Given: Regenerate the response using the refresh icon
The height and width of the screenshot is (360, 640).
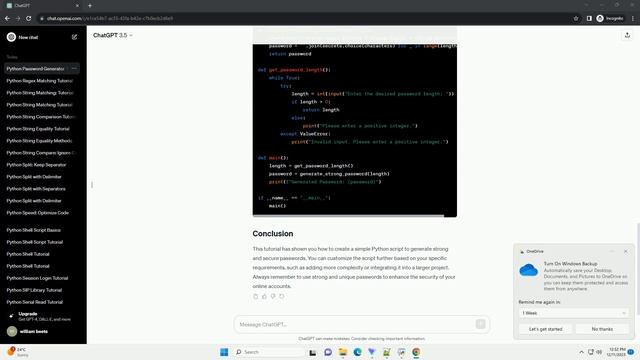Looking at the screenshot, I should coord(282,296).
